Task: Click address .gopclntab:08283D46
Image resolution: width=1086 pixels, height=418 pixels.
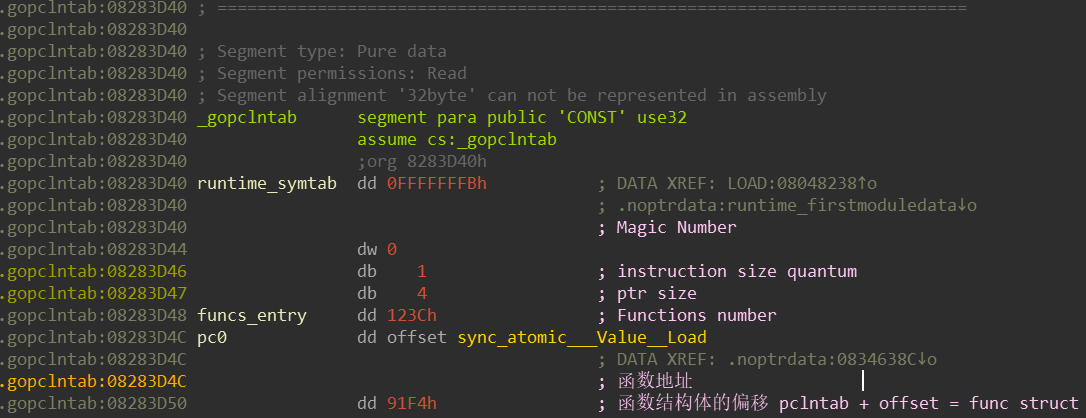Action: coord(94,271)
